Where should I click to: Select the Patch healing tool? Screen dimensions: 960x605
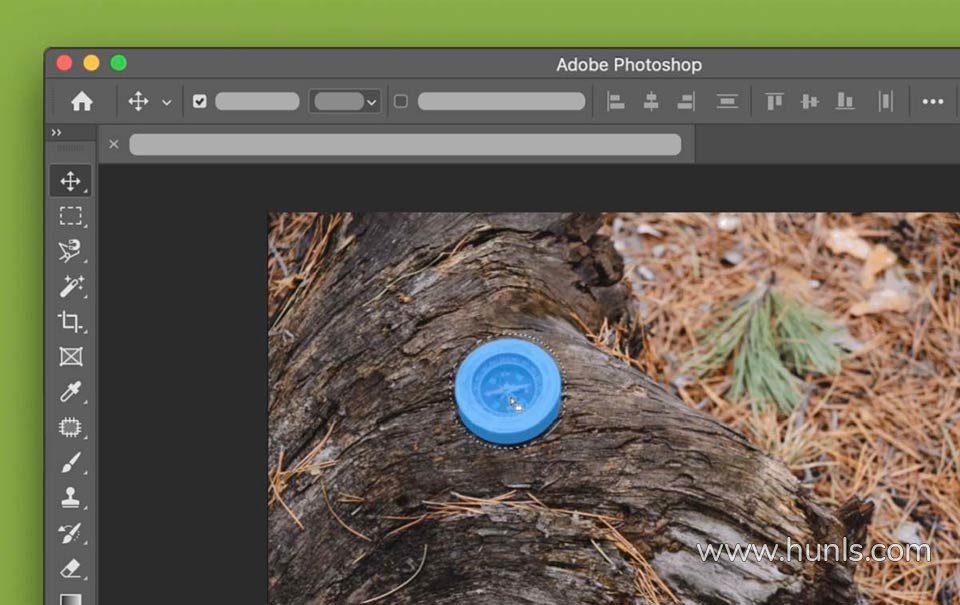tap(70, 427)
